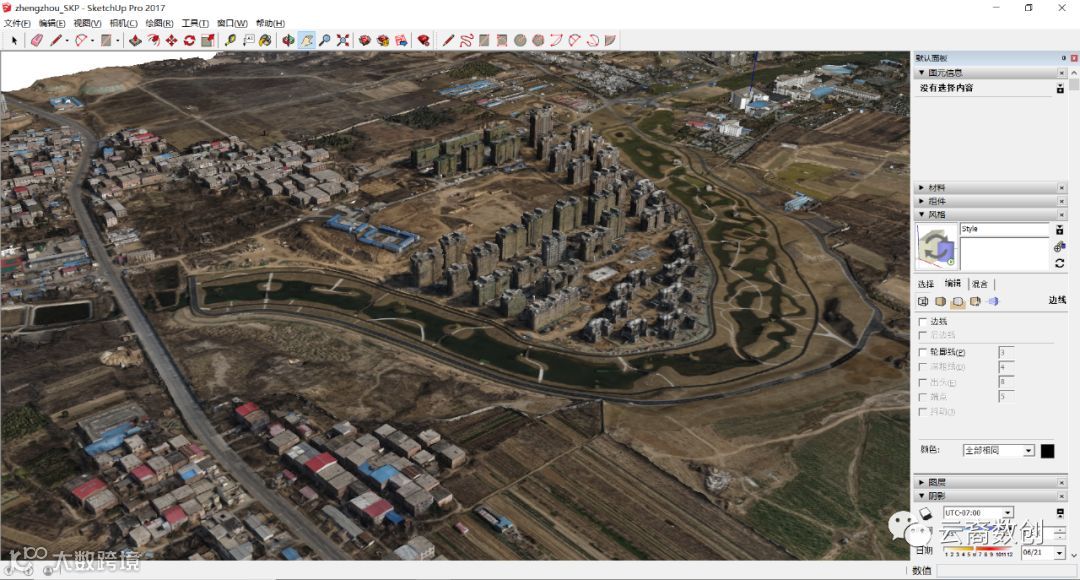The height and width of the screenshot is (580, 1080).
Task: Switch to the Orbit tool
Action: [288, 41]
